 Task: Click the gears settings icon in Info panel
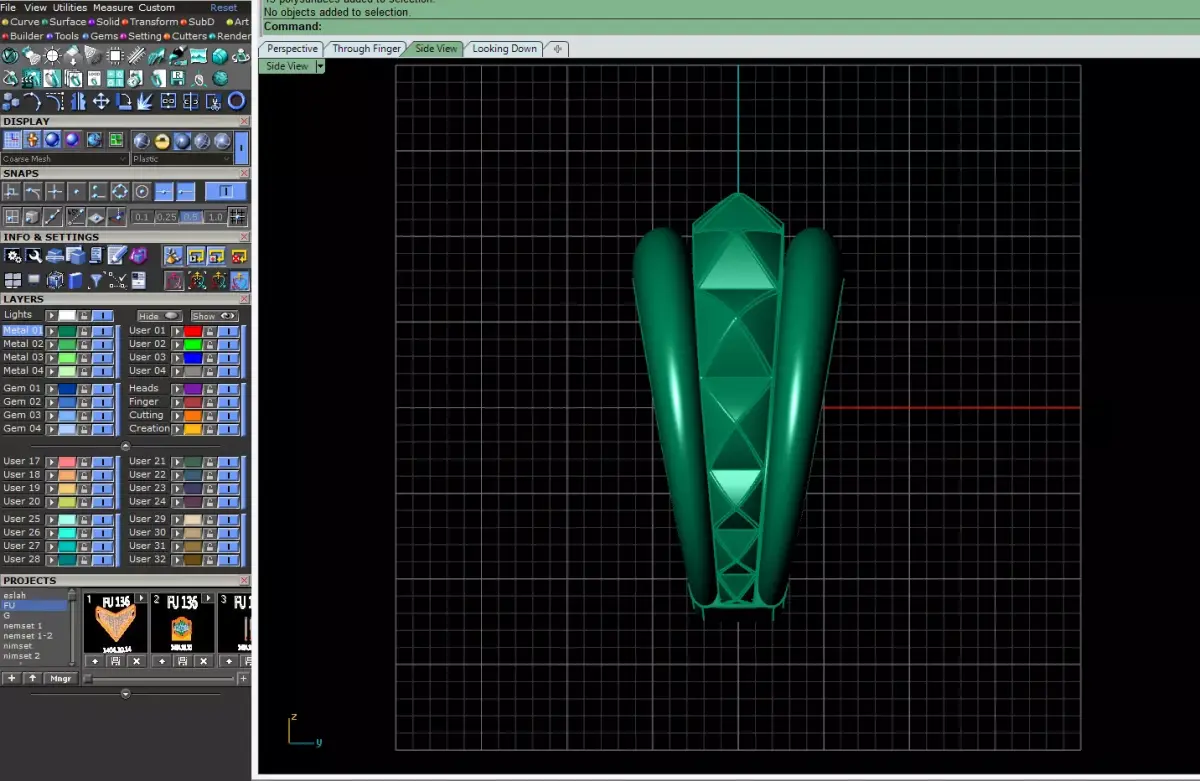click(x=13, y=256)
